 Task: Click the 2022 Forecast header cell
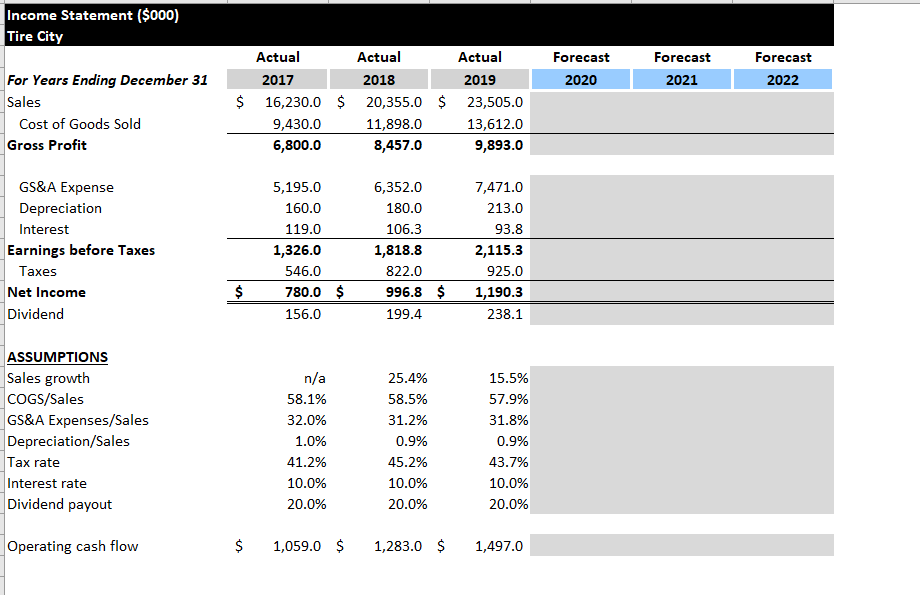(783, 79)
